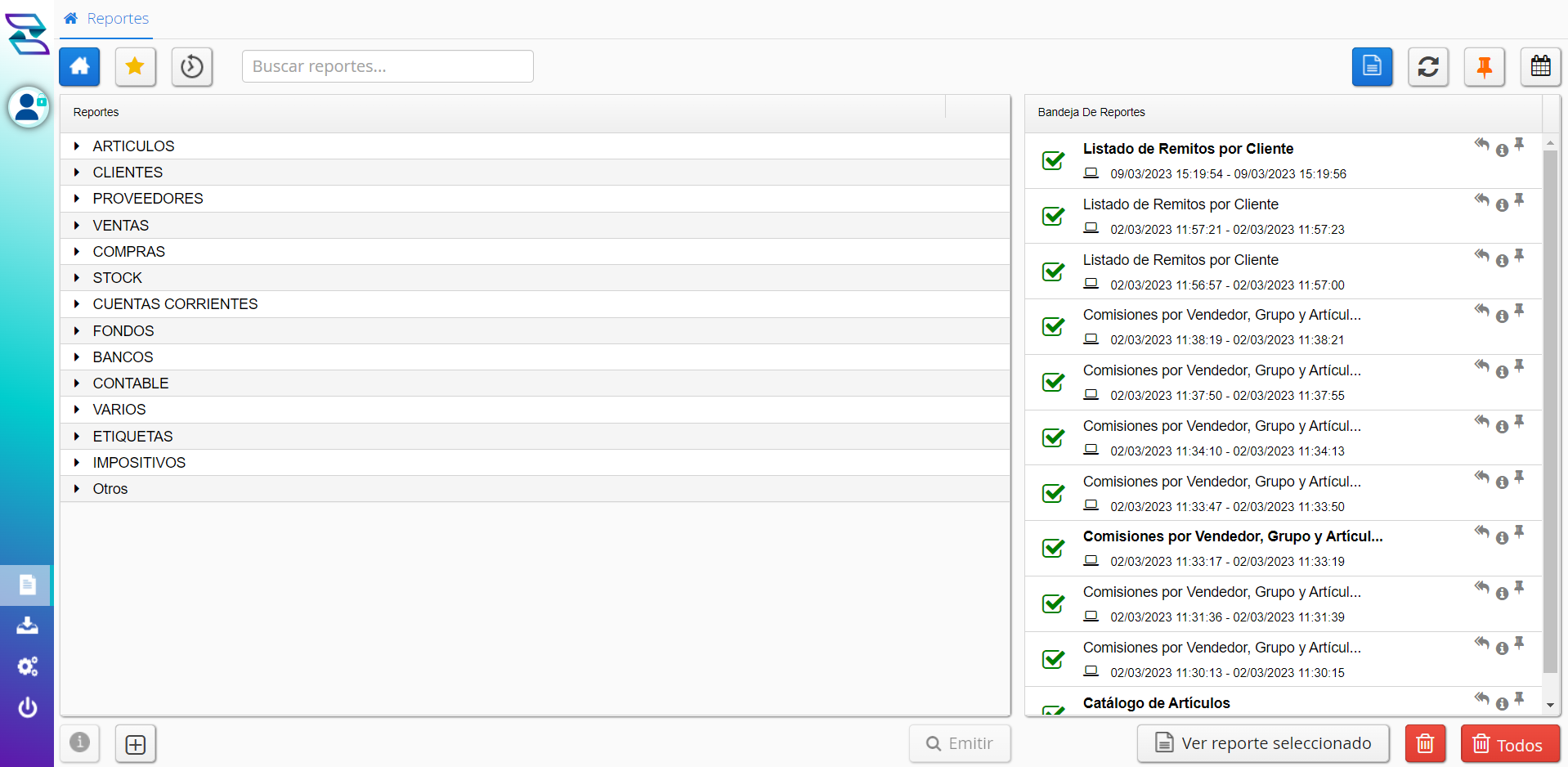This screenshot has height=767, width=1568.
Task: Click the red Todos delete-all button
Action: [x=1509, y=744]
